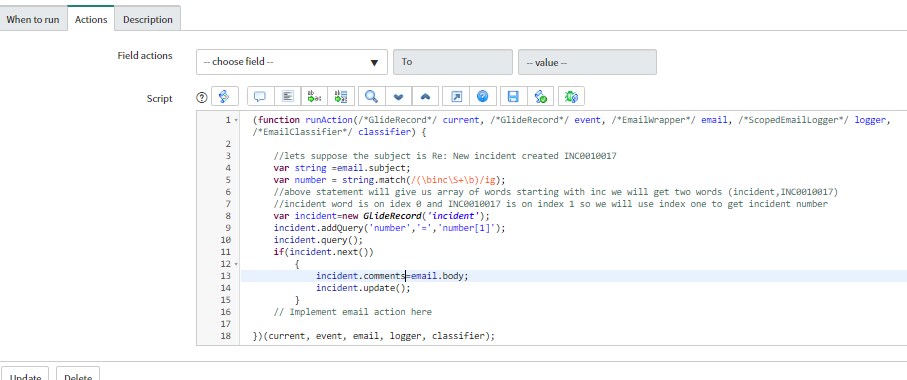Image resolution: width=907 pixels, height=380 pixels.
Task: Open the Description tab
Action: [148, 19]
